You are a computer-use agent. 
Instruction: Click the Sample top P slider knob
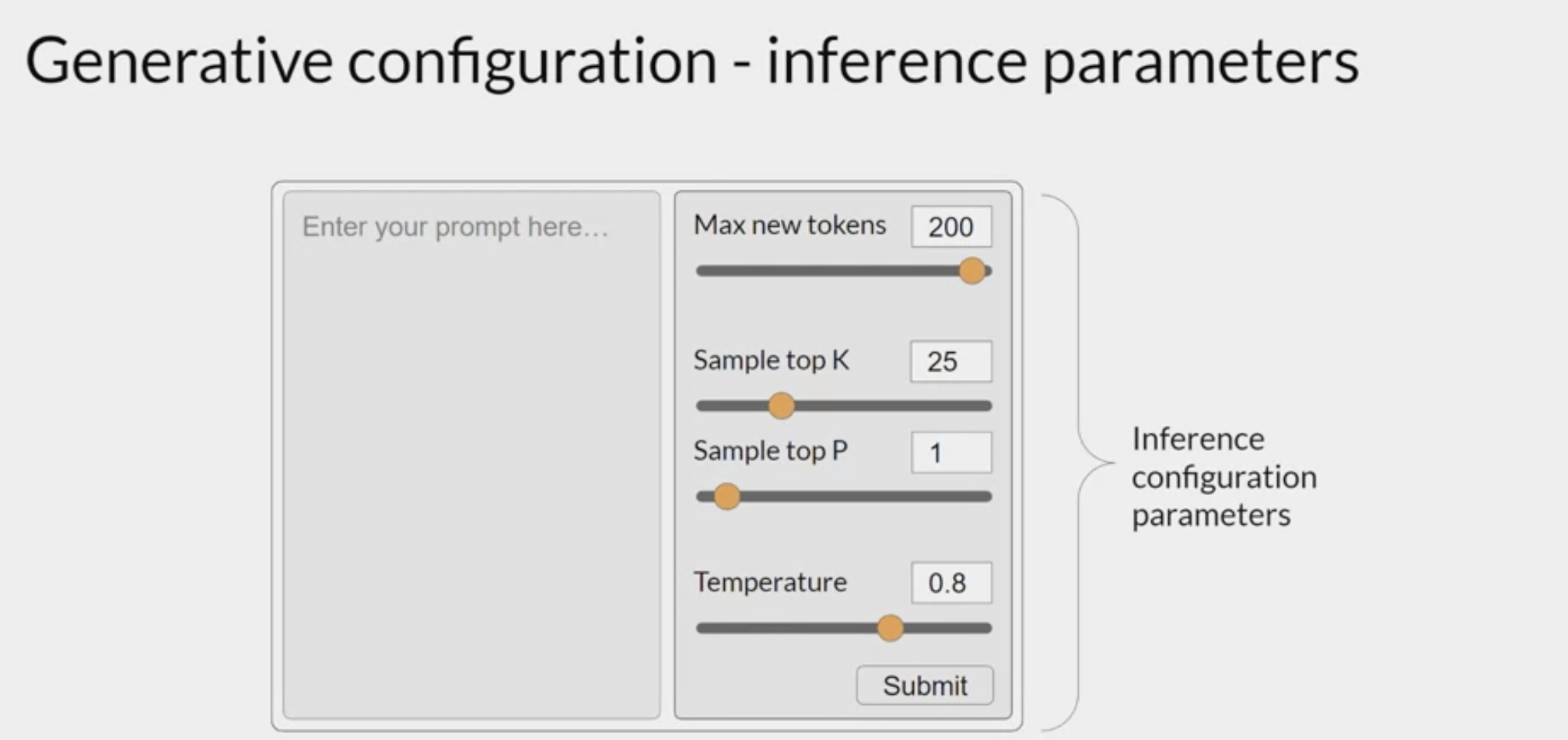(726, 497)
